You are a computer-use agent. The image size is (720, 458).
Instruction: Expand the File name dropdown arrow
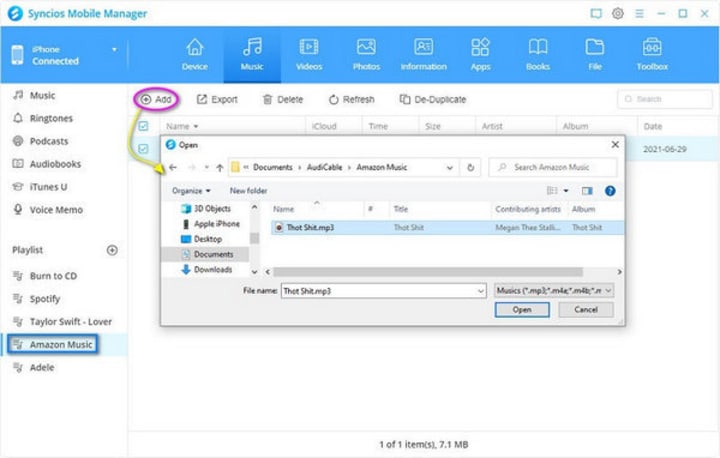[x=480, y=291]
